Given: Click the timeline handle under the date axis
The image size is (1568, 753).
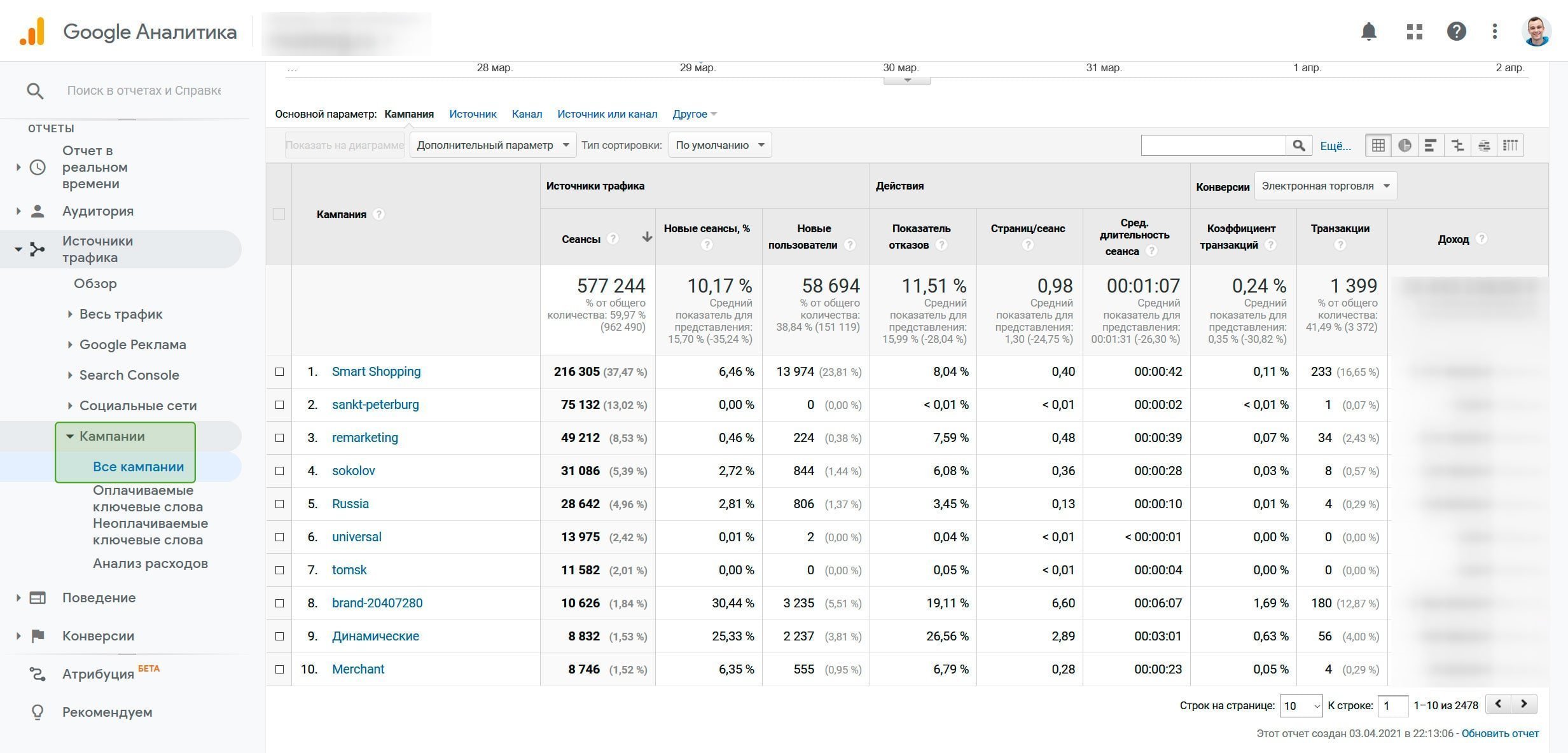Looking at the screenshot, I should pos(907,80).
